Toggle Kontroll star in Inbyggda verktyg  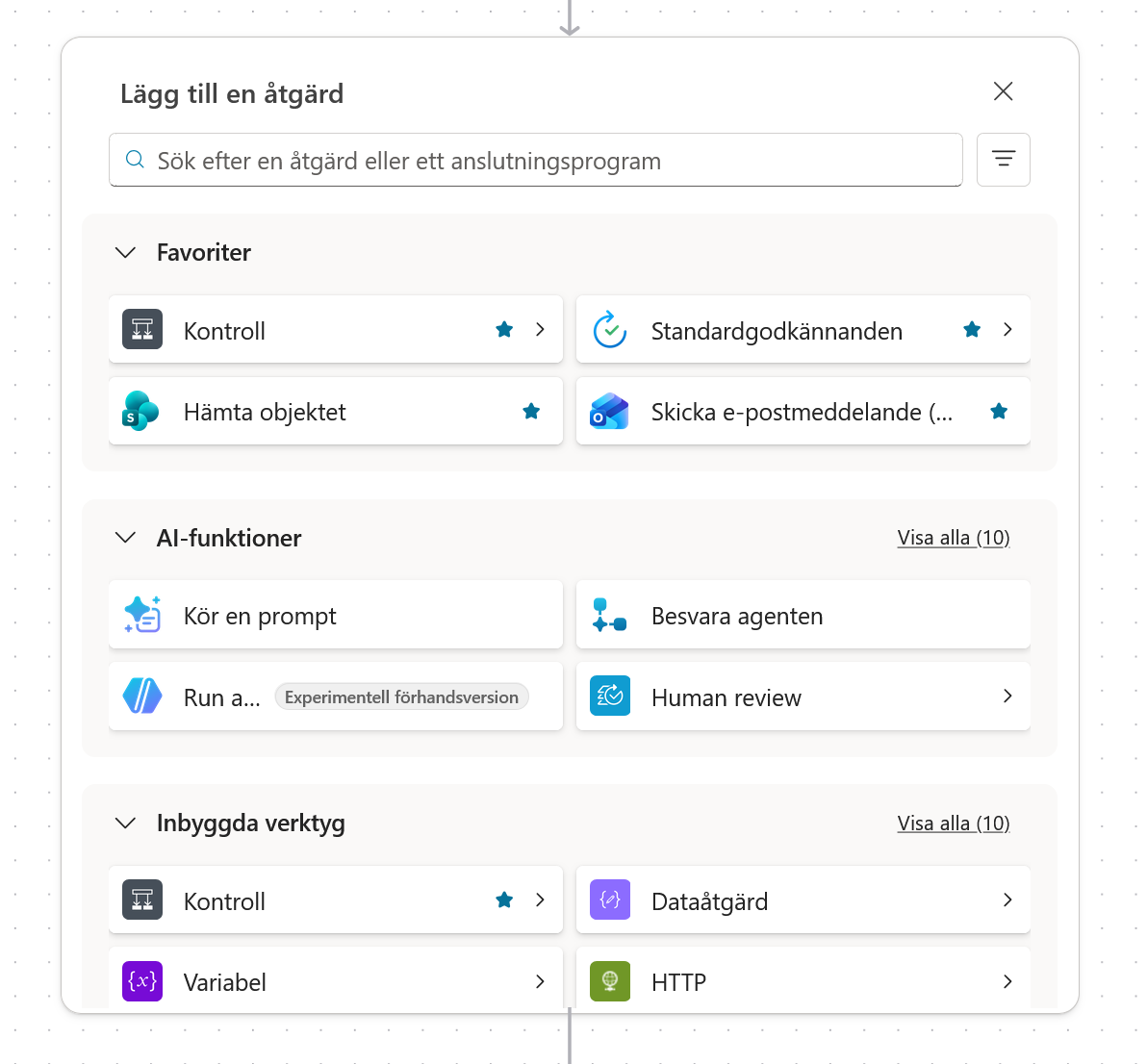tap(504, 900)
